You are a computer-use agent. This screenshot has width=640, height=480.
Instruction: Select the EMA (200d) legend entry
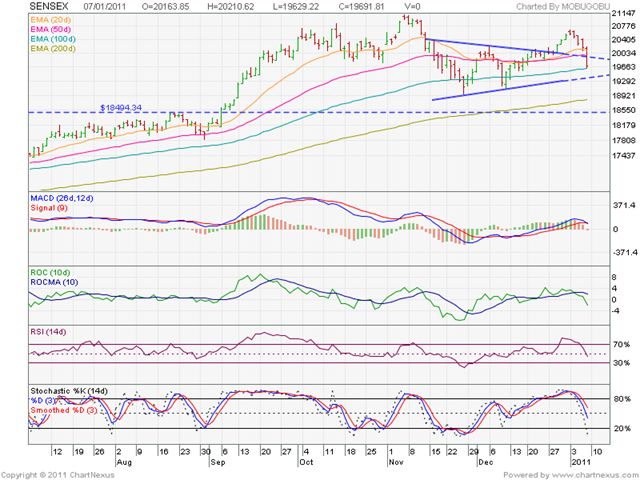[x=53, y=49]
